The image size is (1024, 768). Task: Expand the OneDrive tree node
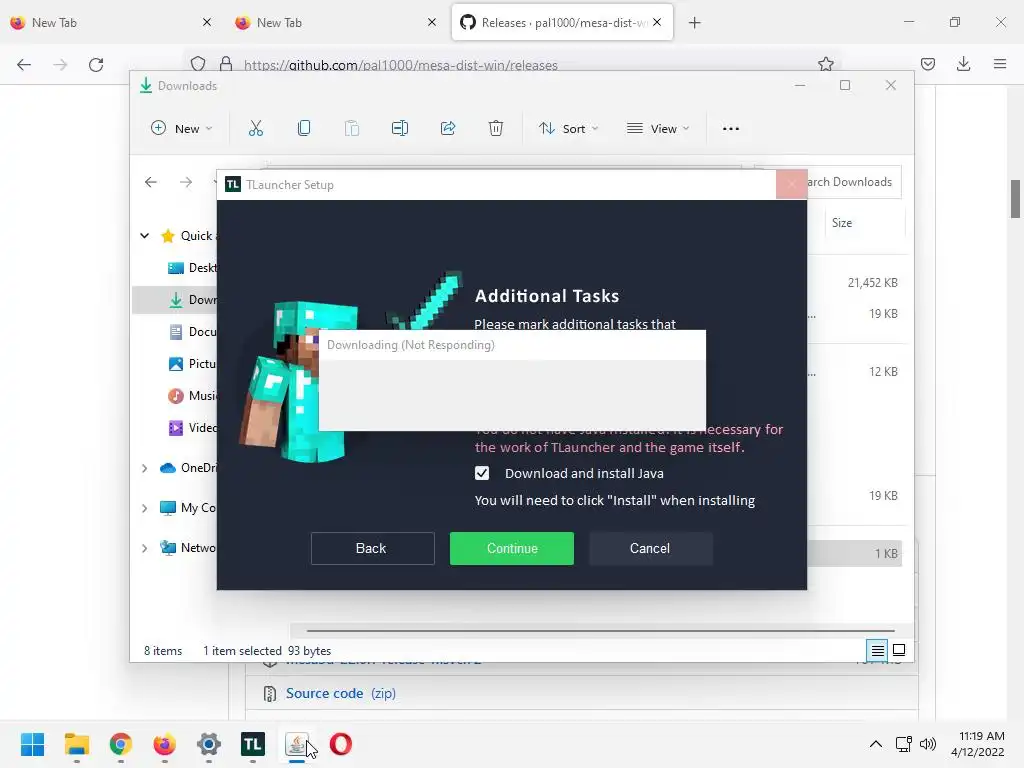coord(145,468)
